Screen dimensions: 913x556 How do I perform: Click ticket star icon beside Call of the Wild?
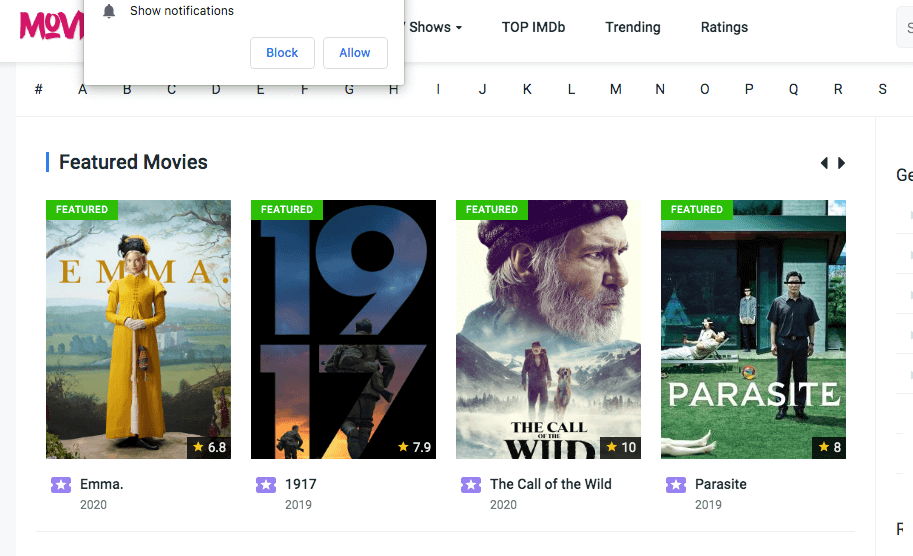point(471,484)
